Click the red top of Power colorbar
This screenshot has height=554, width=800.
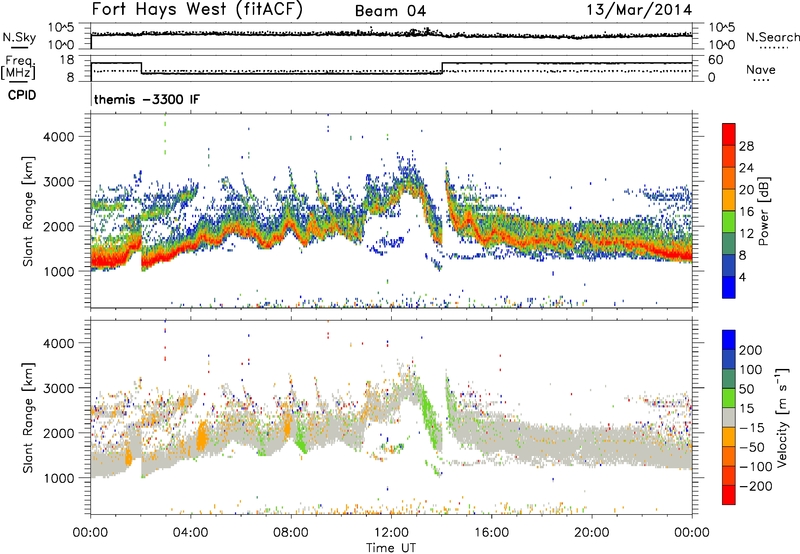729,135
